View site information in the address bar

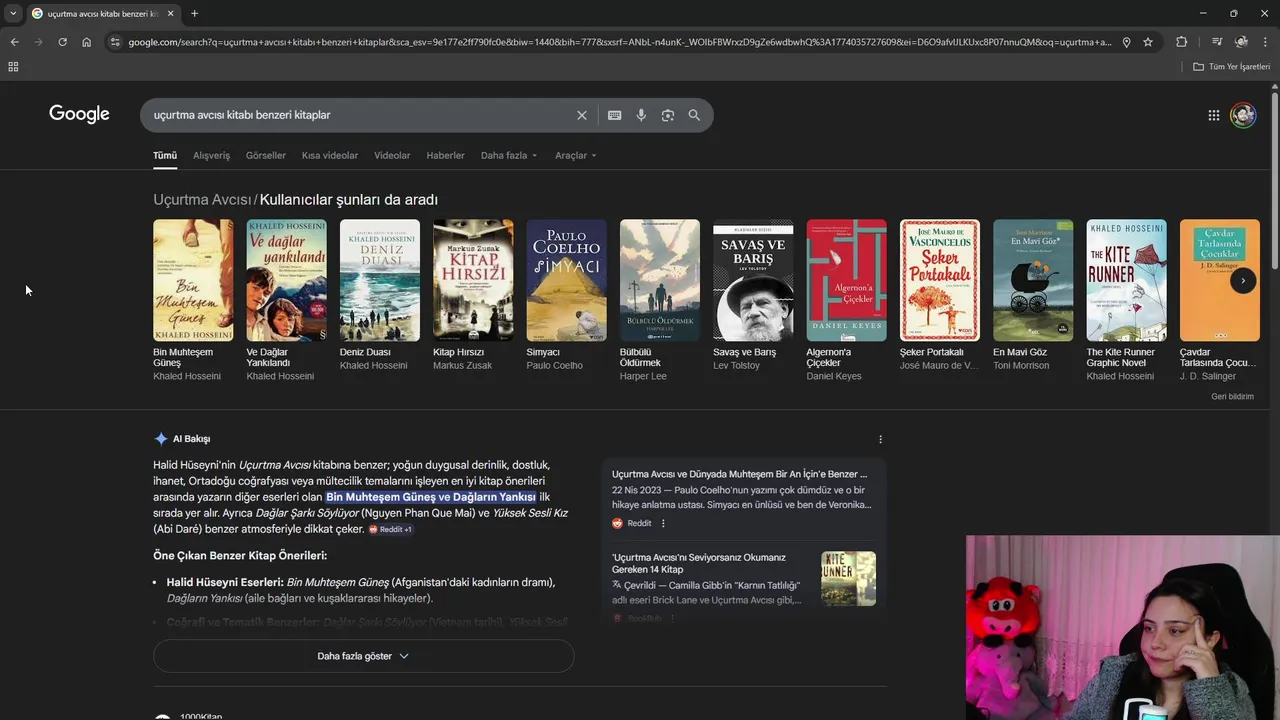(x=115, y=42)
